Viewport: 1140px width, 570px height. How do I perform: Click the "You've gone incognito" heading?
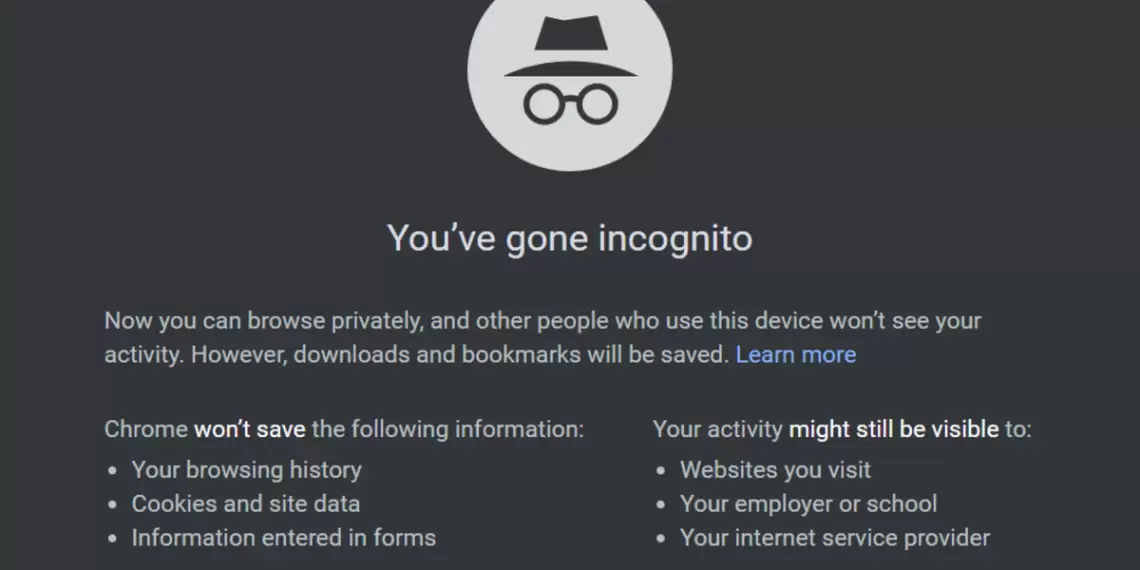click(x=569, y=239)
